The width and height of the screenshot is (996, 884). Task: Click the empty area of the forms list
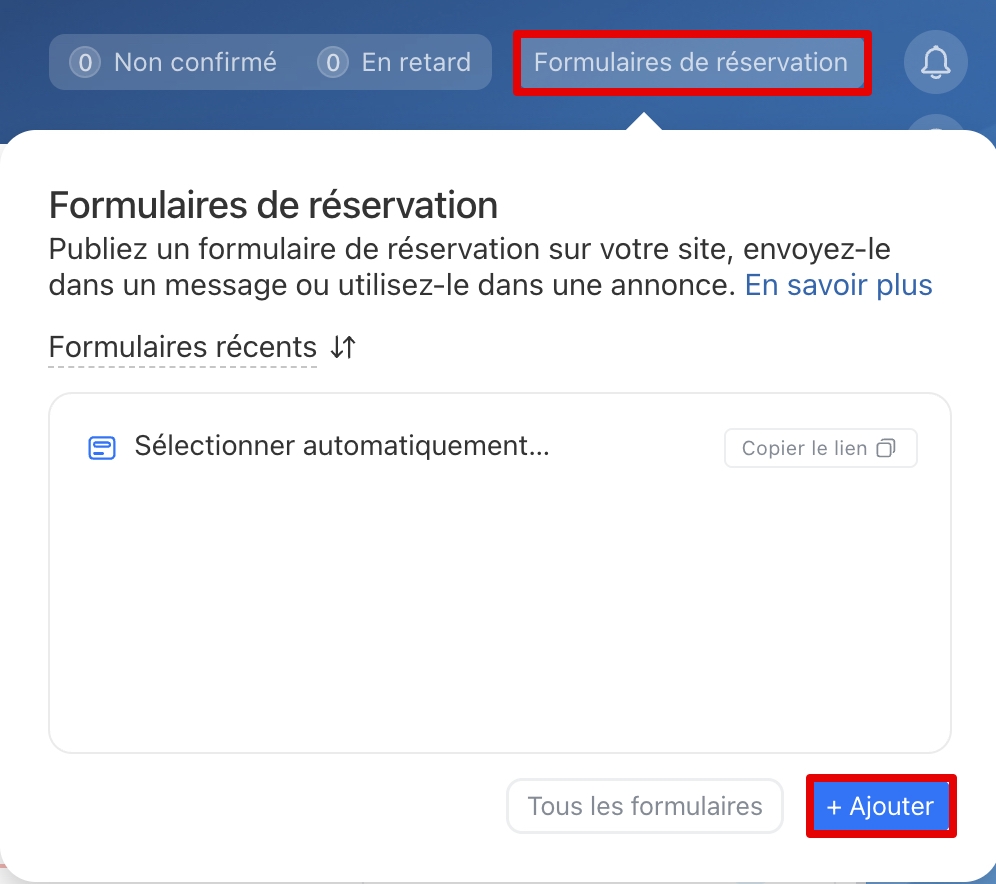coord(500,620)
